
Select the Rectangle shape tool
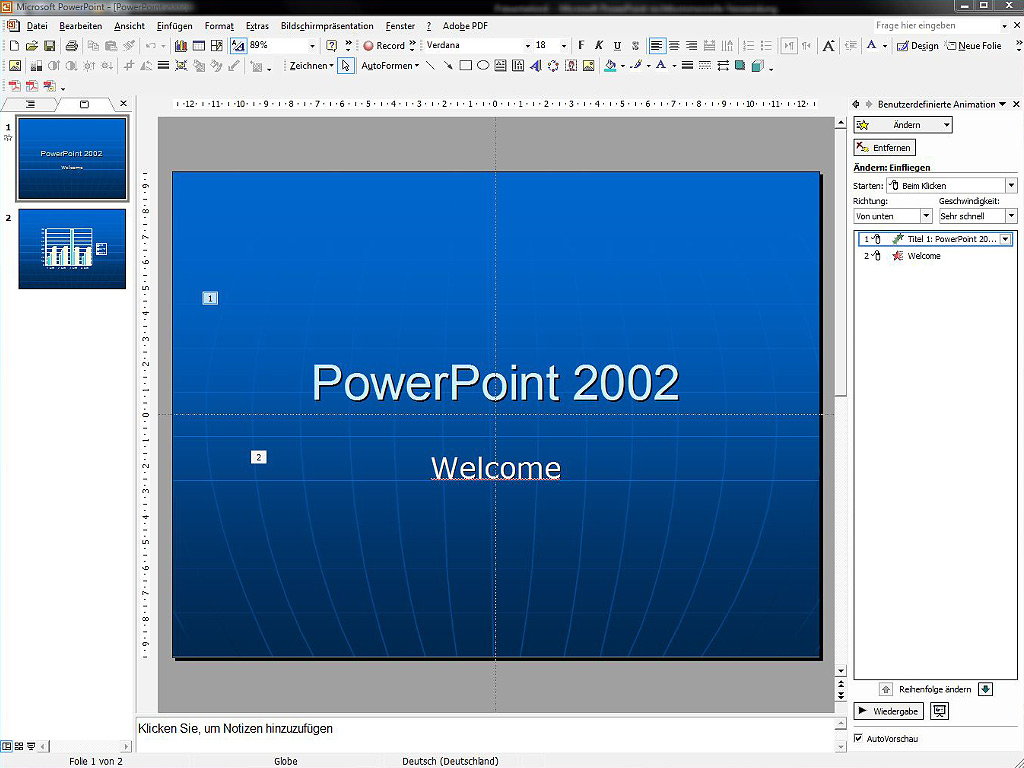point(465,65)
